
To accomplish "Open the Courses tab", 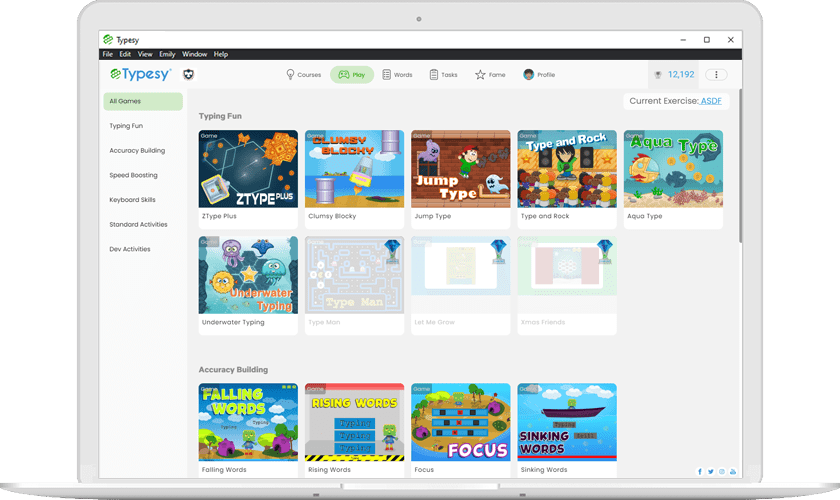I will tap(303, 74).
